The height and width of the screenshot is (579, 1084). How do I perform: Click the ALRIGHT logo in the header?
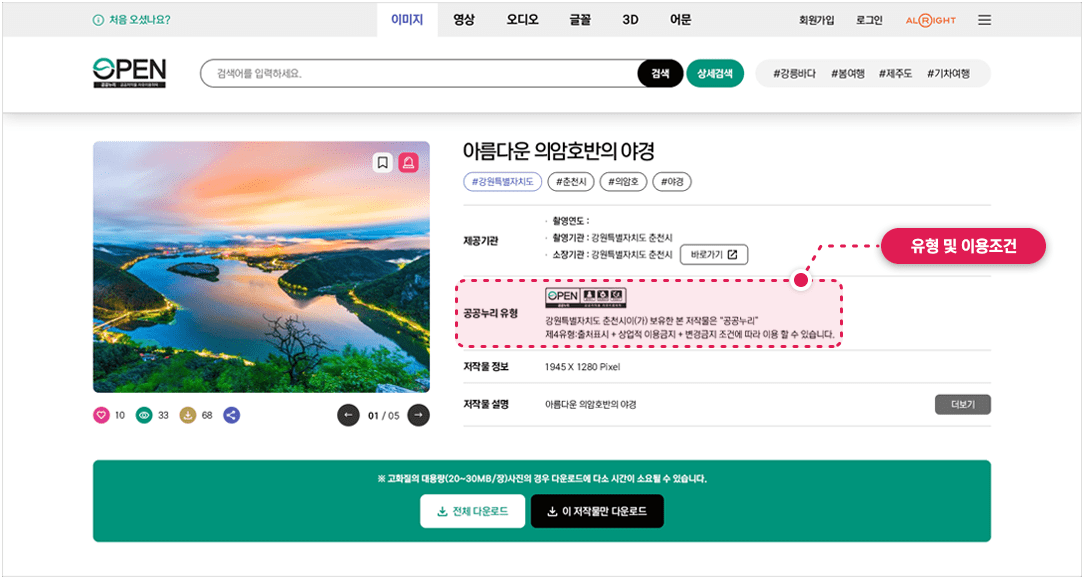931,19
